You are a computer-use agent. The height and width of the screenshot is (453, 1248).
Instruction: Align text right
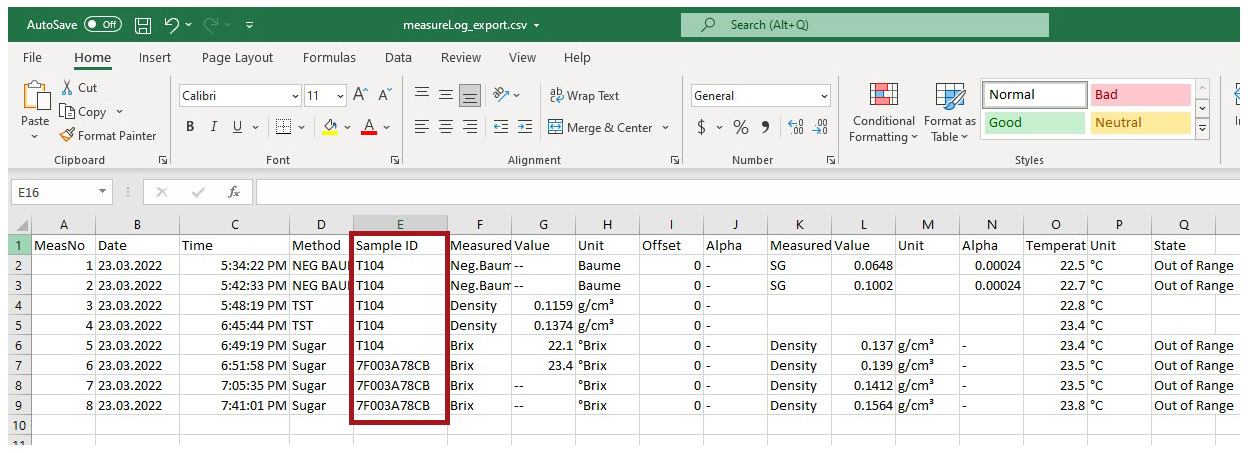click(469, 127)
